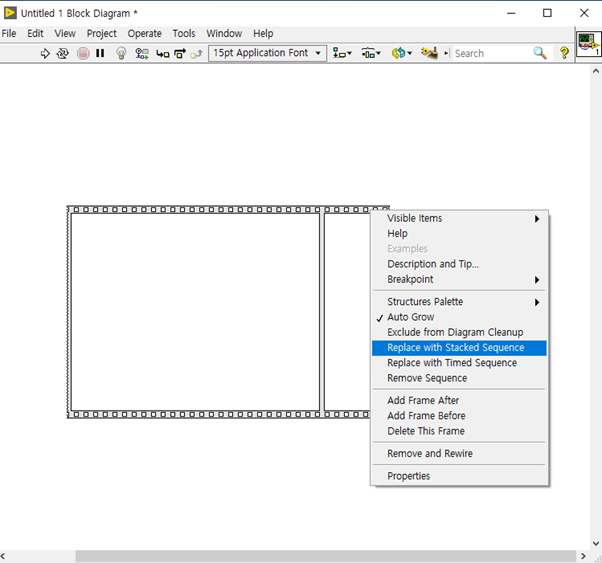The width and height of the screenshot is (602, 563).
Task: Choose Remove and Rewire
Action: (x=459, y=454)
